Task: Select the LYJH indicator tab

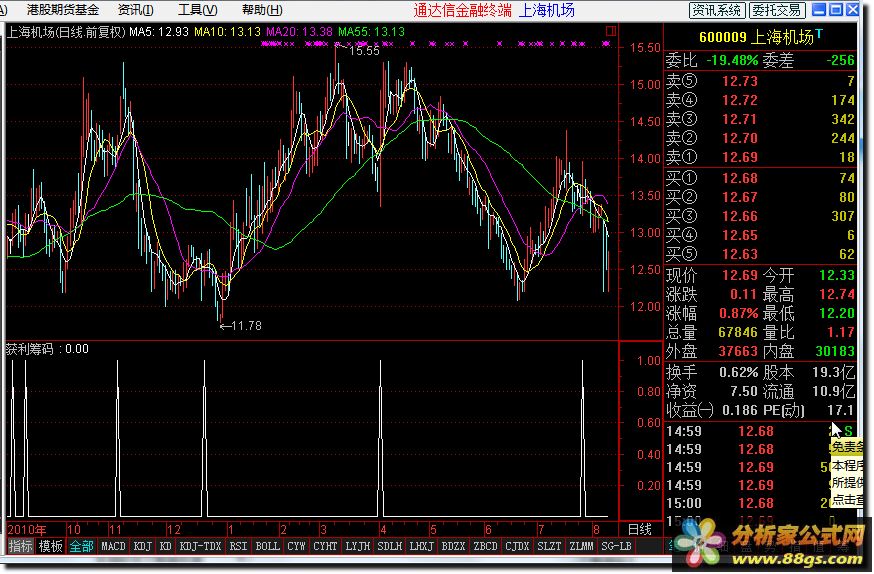Action: [357, 546]
